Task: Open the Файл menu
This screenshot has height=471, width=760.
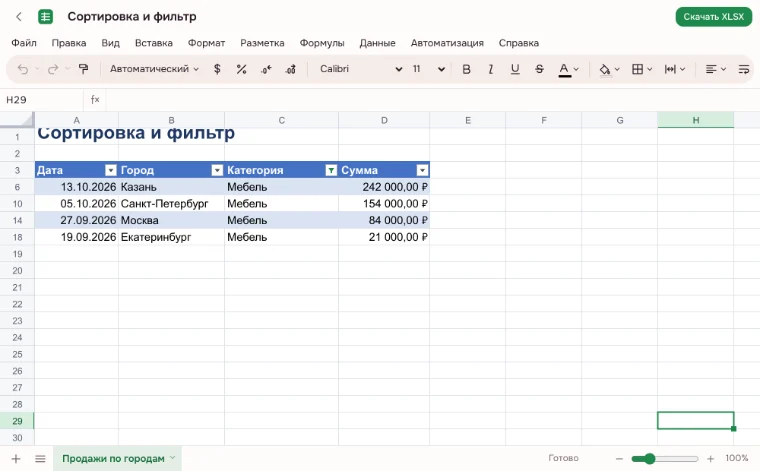Action: coord(24,43)
